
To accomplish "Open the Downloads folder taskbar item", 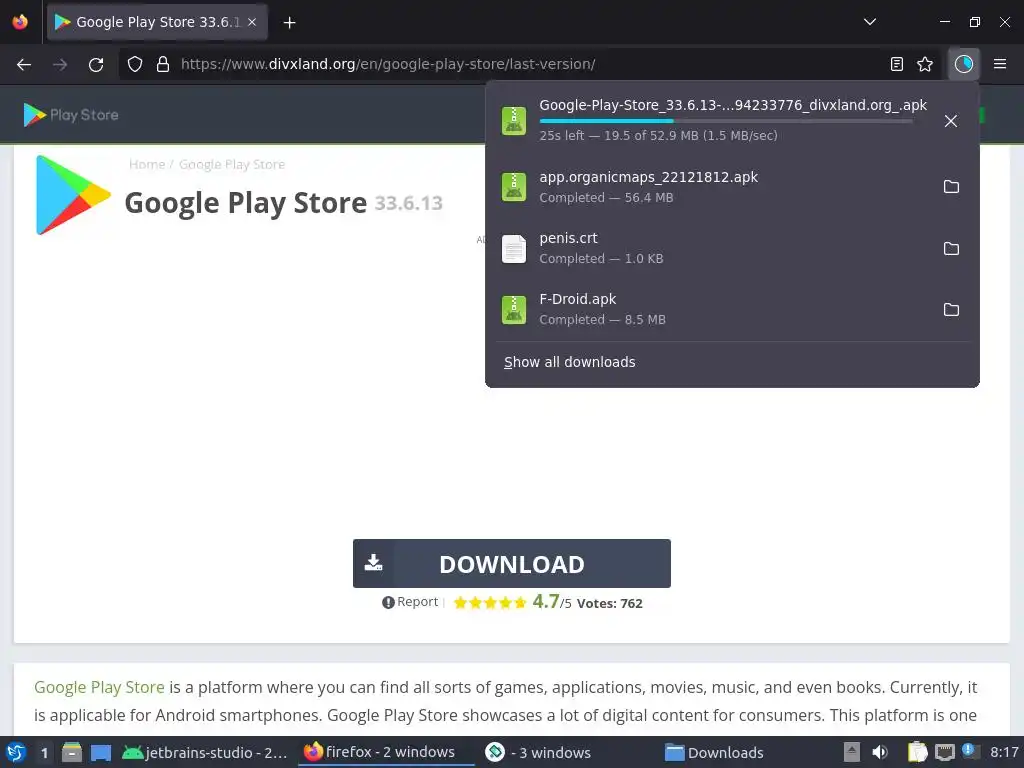I will coord(714,752).
